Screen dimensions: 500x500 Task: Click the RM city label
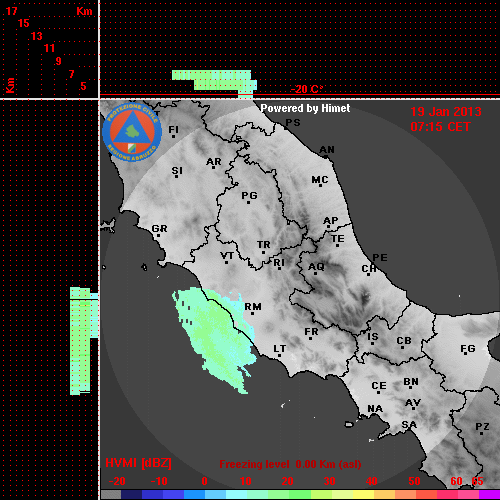point(253,307)
